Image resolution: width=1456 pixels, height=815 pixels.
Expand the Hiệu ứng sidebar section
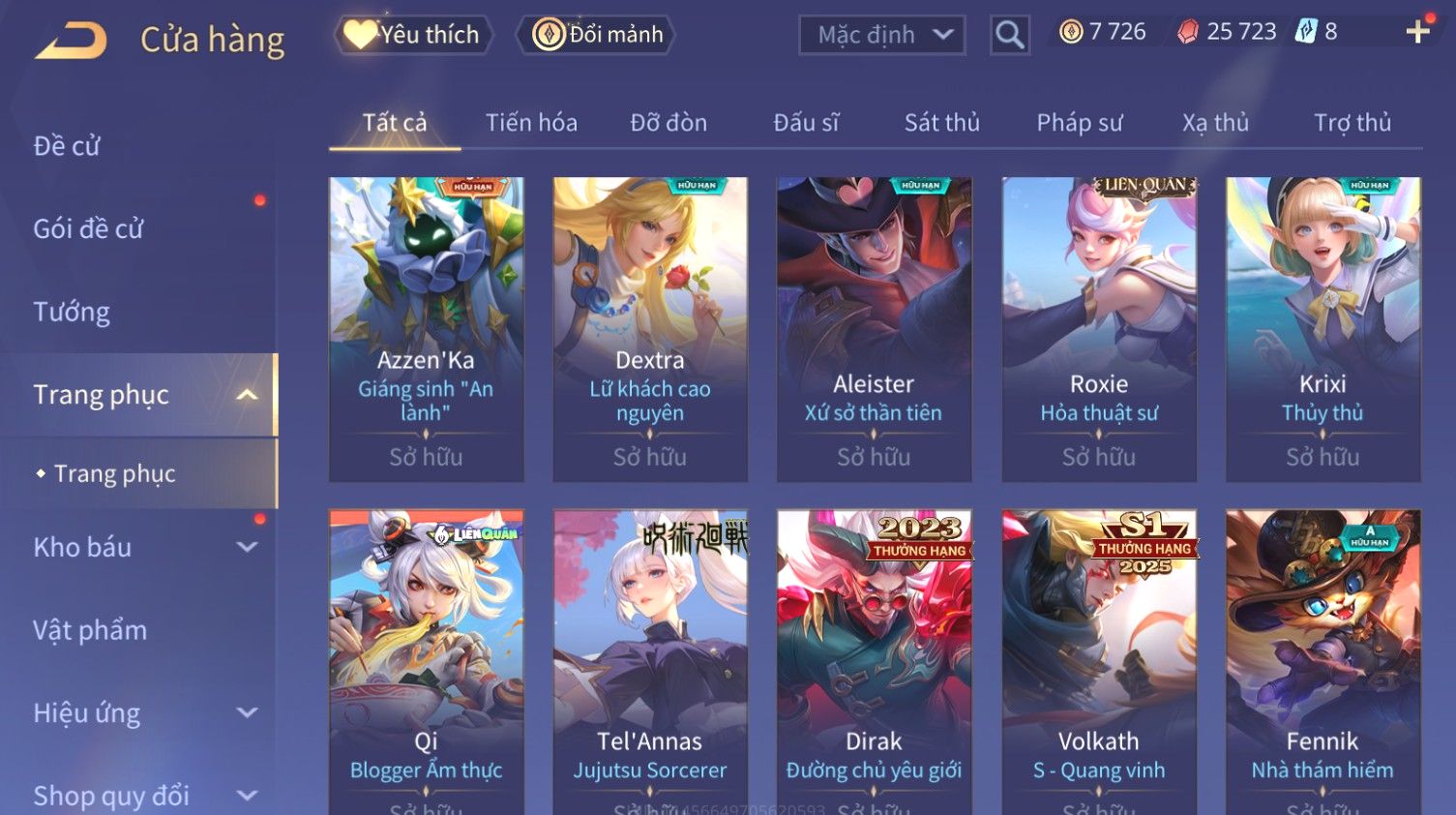[248, 712]
